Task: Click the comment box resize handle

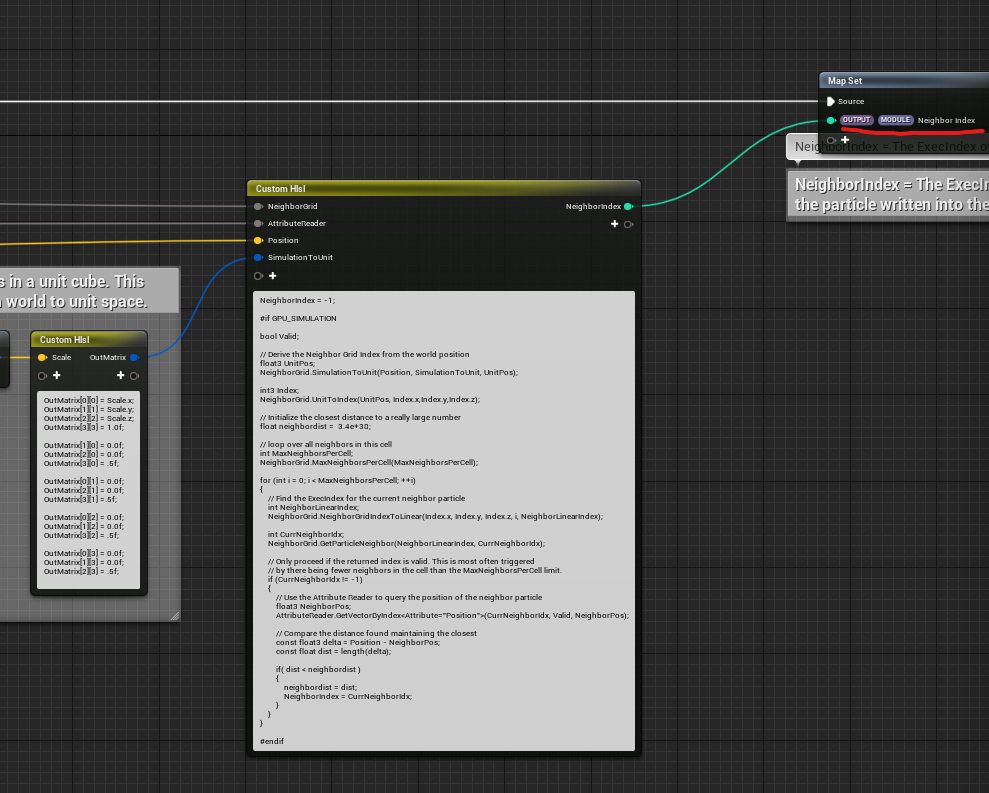Action: 175,616
